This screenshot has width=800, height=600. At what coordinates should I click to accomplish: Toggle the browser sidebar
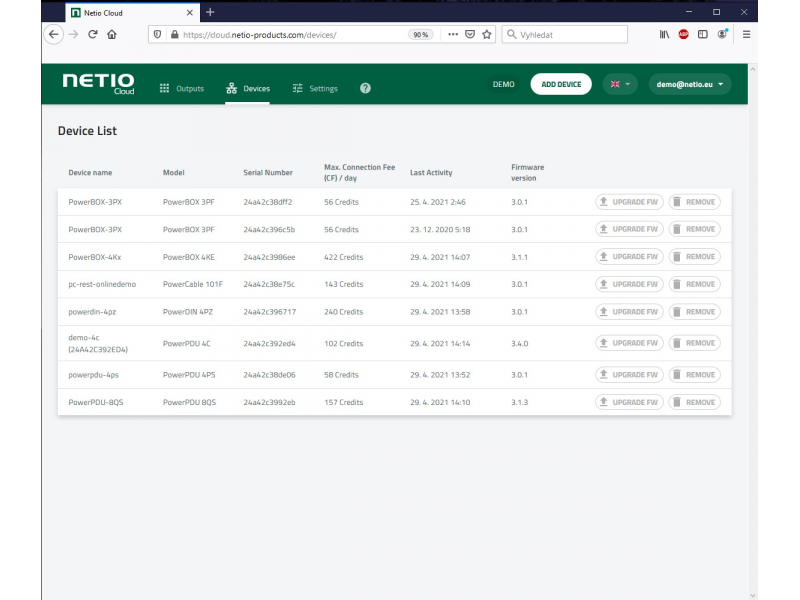(703, 35)
